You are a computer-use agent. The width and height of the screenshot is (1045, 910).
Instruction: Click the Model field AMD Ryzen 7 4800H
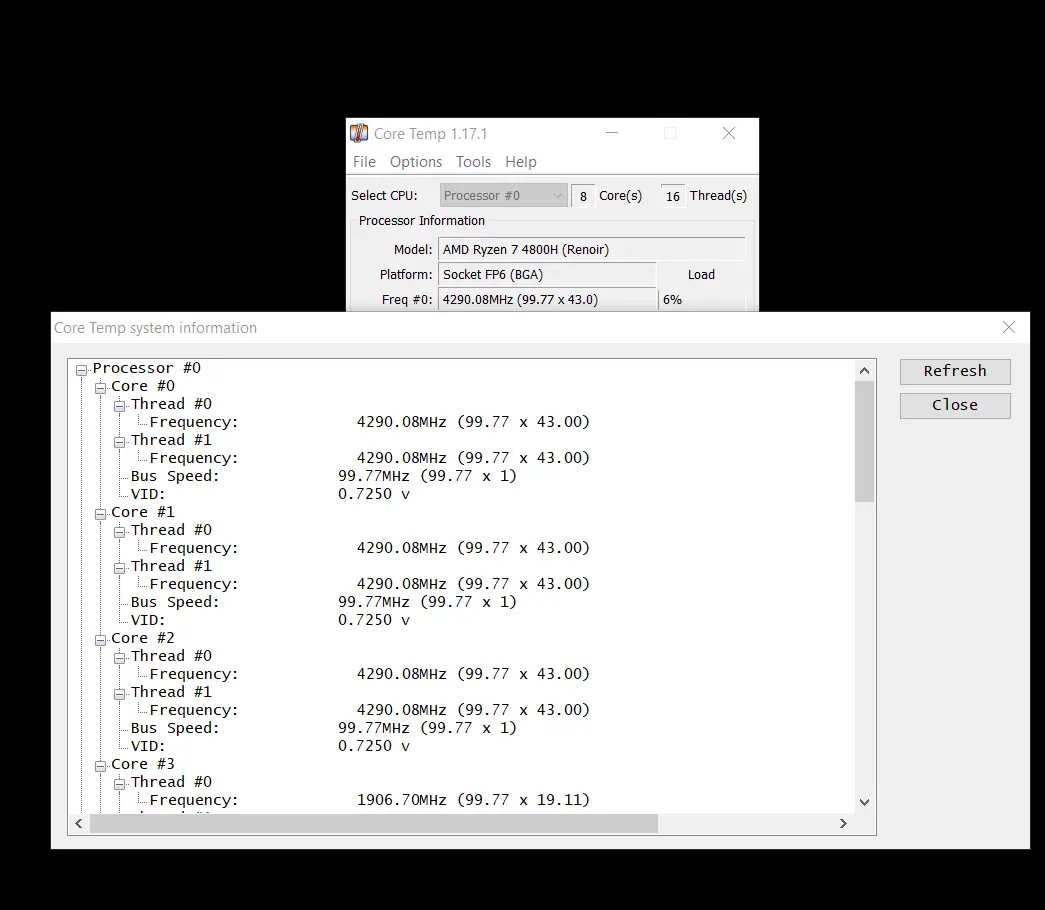591,249
